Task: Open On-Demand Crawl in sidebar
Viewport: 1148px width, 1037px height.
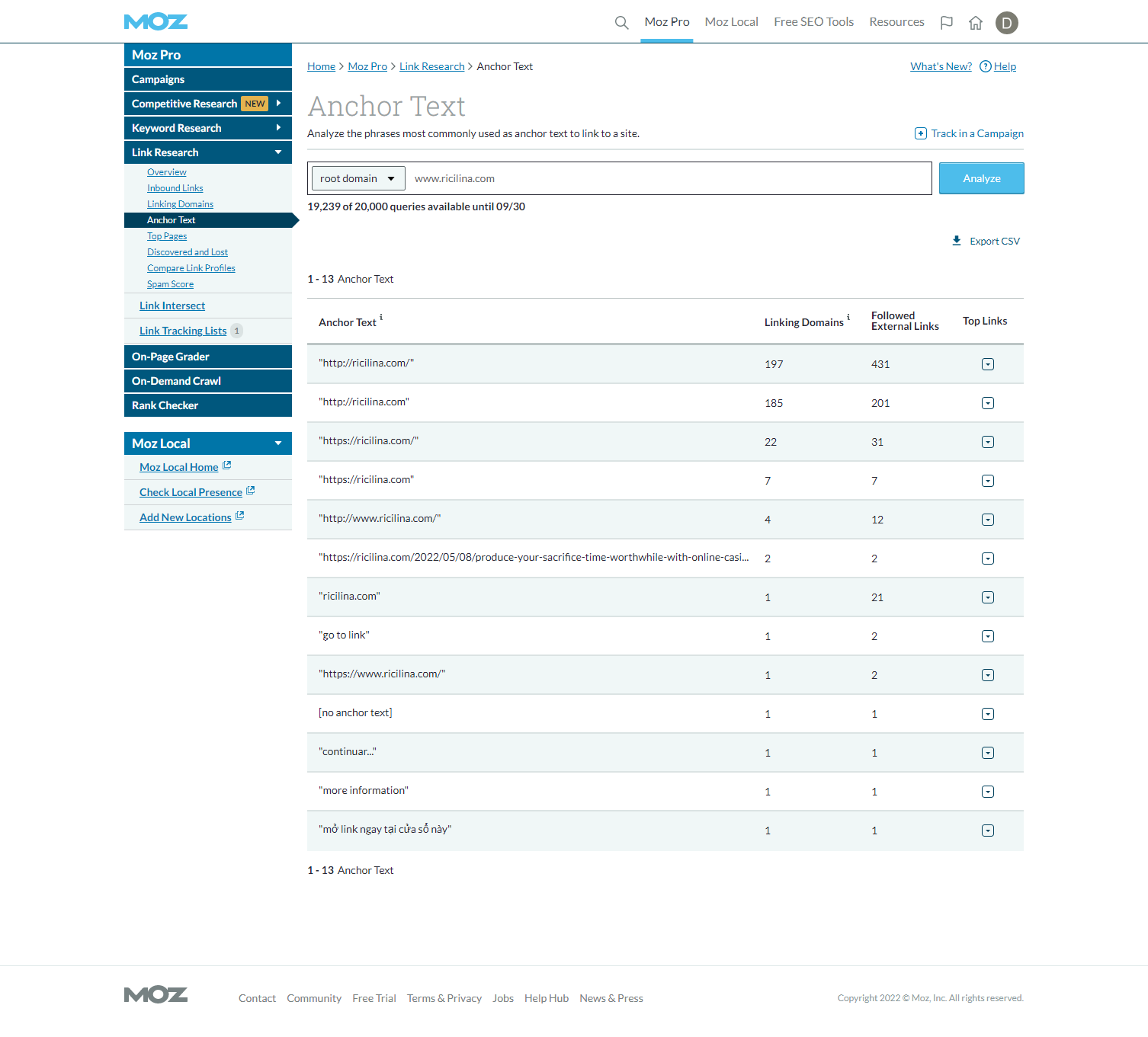Action: 208,381
